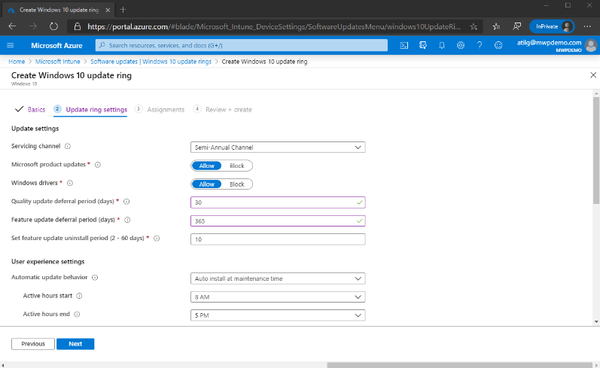Image resolution: width=600 pixels, height=368 pixels.
Task: Click the horizontal scrollbar thumb at bottom
Action: (460, 365)
